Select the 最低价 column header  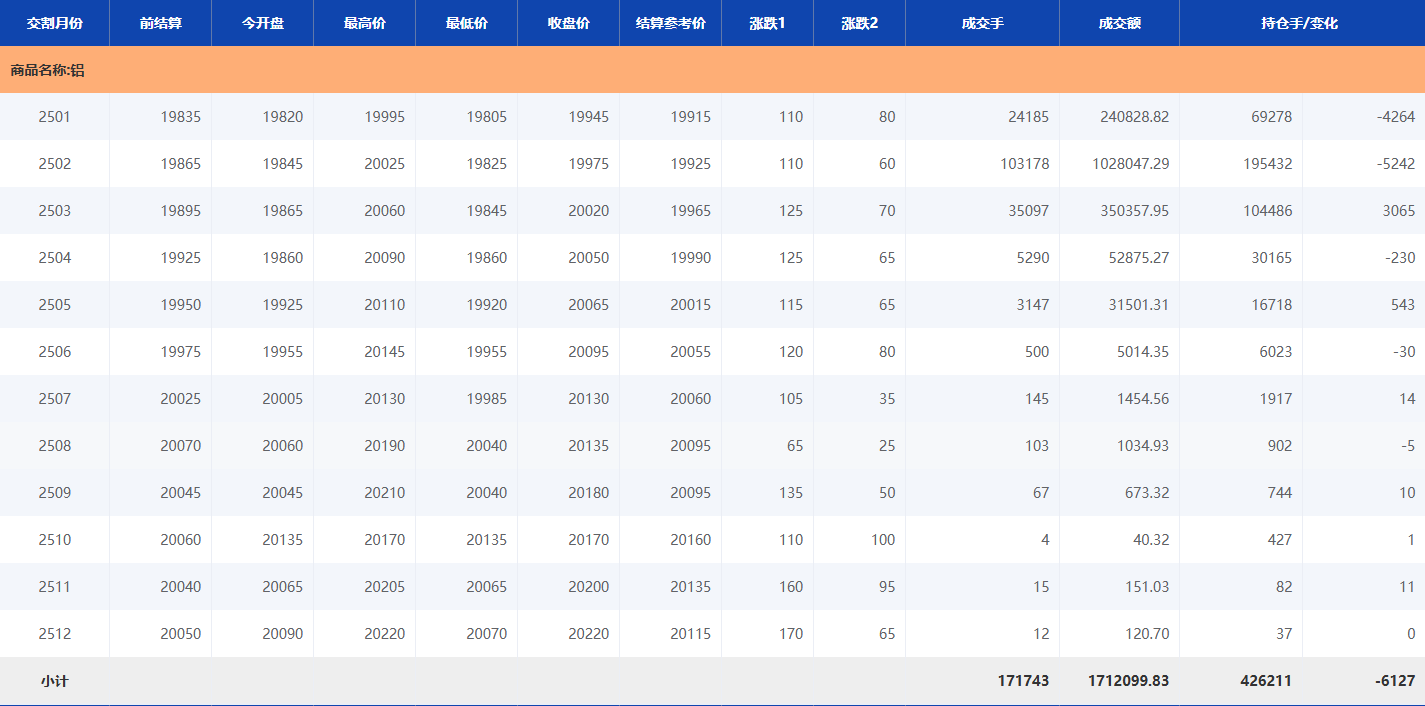tap(467, 23)
